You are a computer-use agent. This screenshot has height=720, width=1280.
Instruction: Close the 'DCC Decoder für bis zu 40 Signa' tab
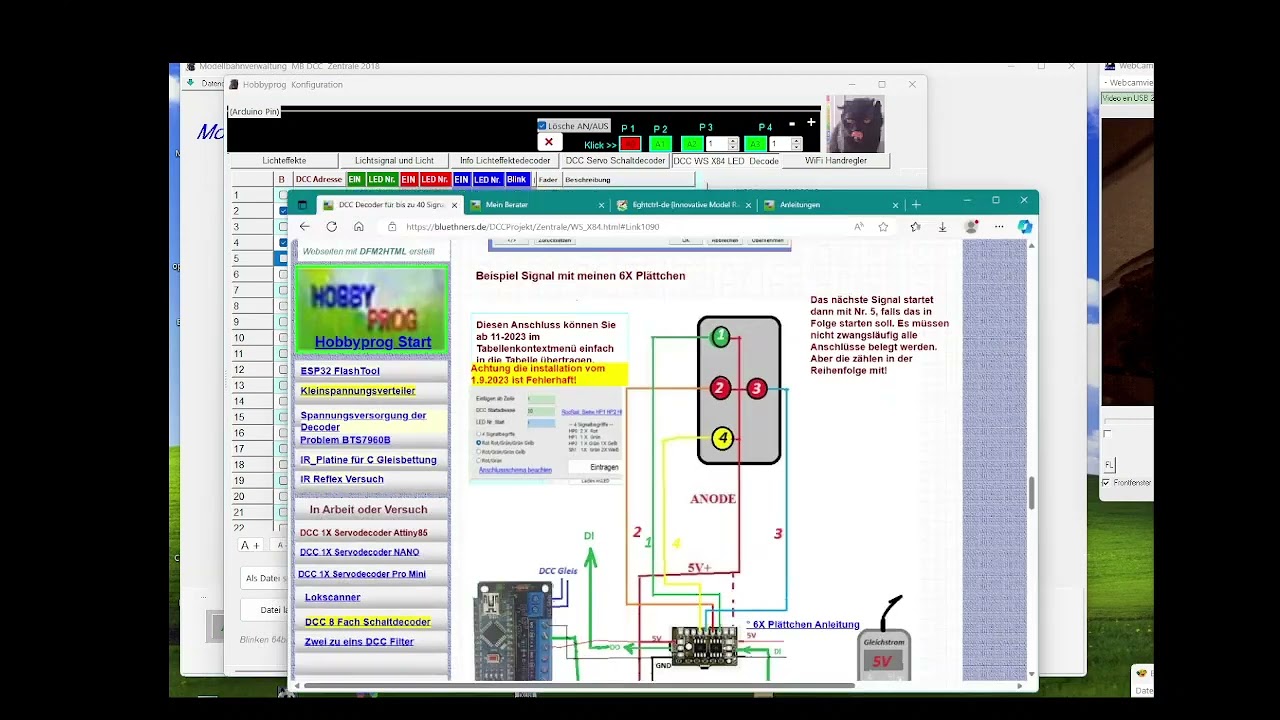[454, 205]
